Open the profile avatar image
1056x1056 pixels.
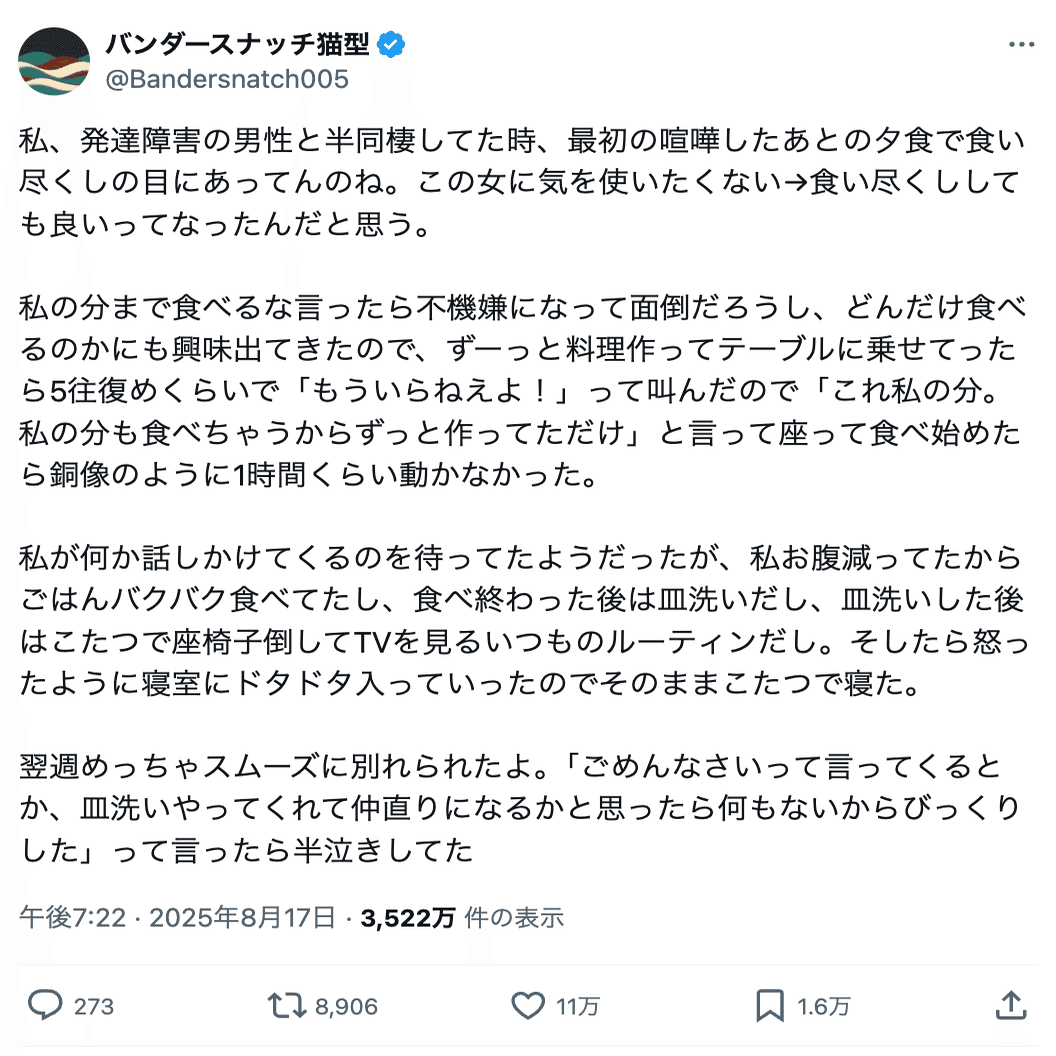(x=56, y=62)
